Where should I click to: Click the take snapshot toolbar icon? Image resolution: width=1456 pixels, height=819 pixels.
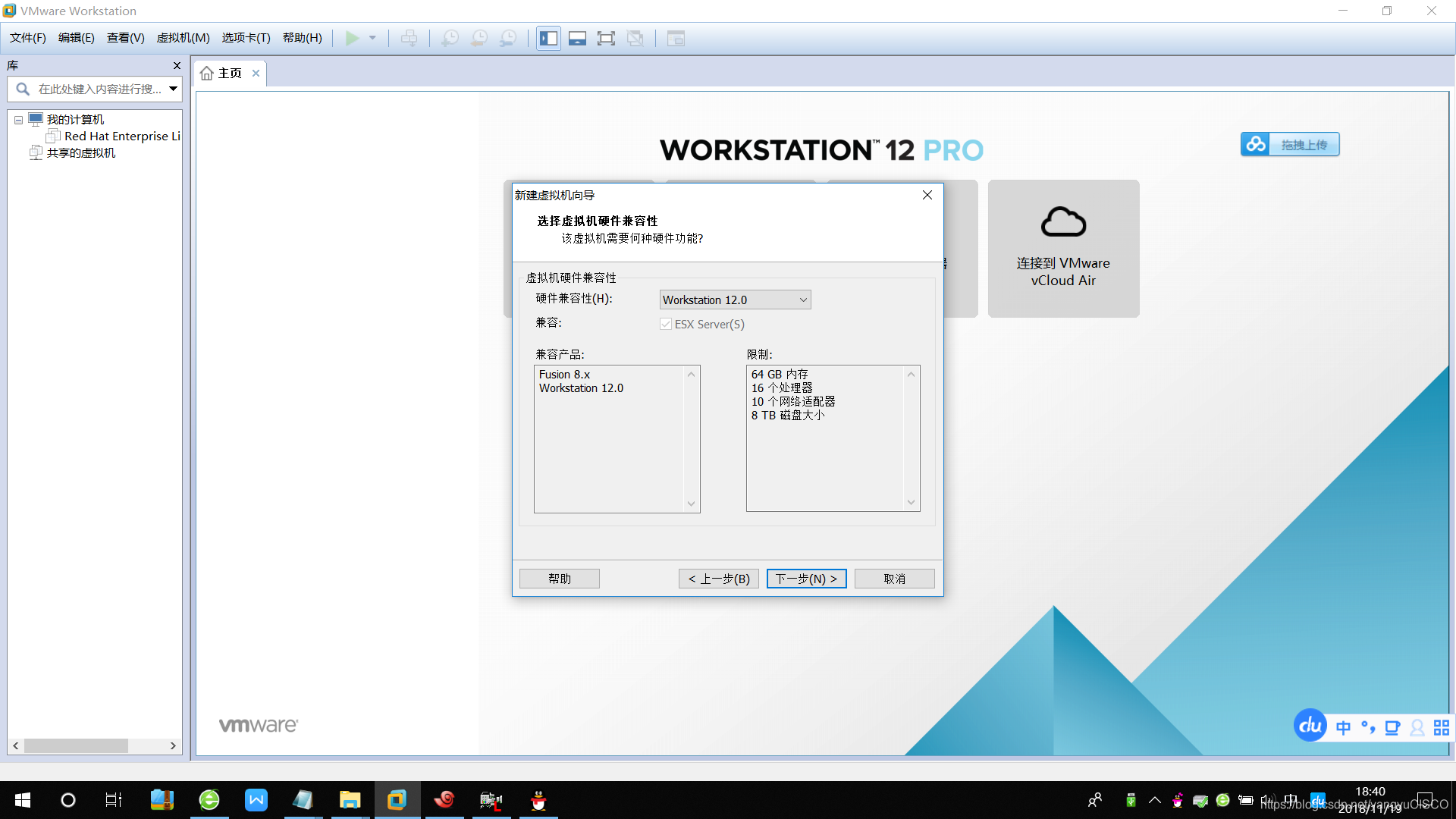click(450, 38)
